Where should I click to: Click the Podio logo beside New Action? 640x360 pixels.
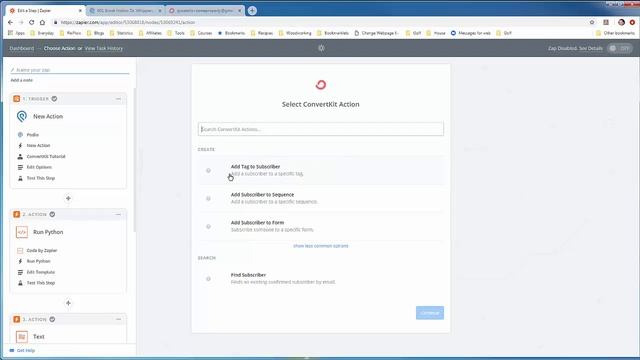pos(22,116)
